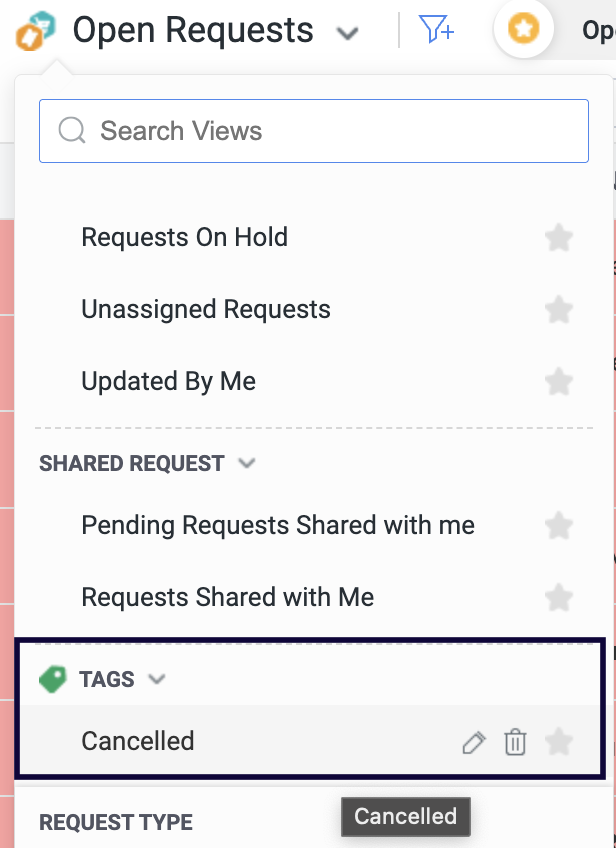Delete the Cancelled tag view

point(515,742)
